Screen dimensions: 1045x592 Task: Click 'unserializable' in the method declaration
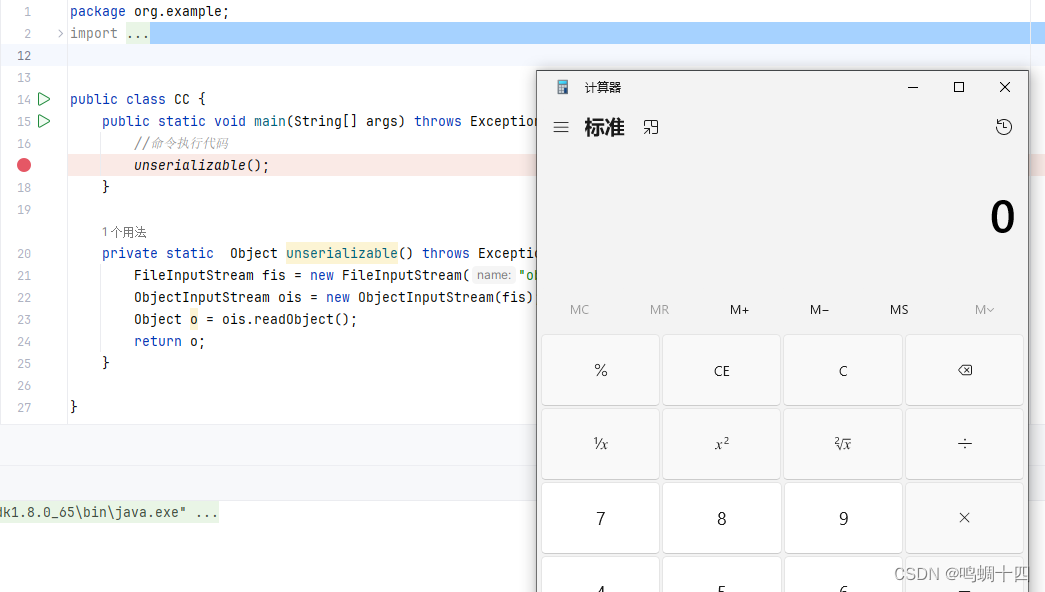[x=342, y=253]
